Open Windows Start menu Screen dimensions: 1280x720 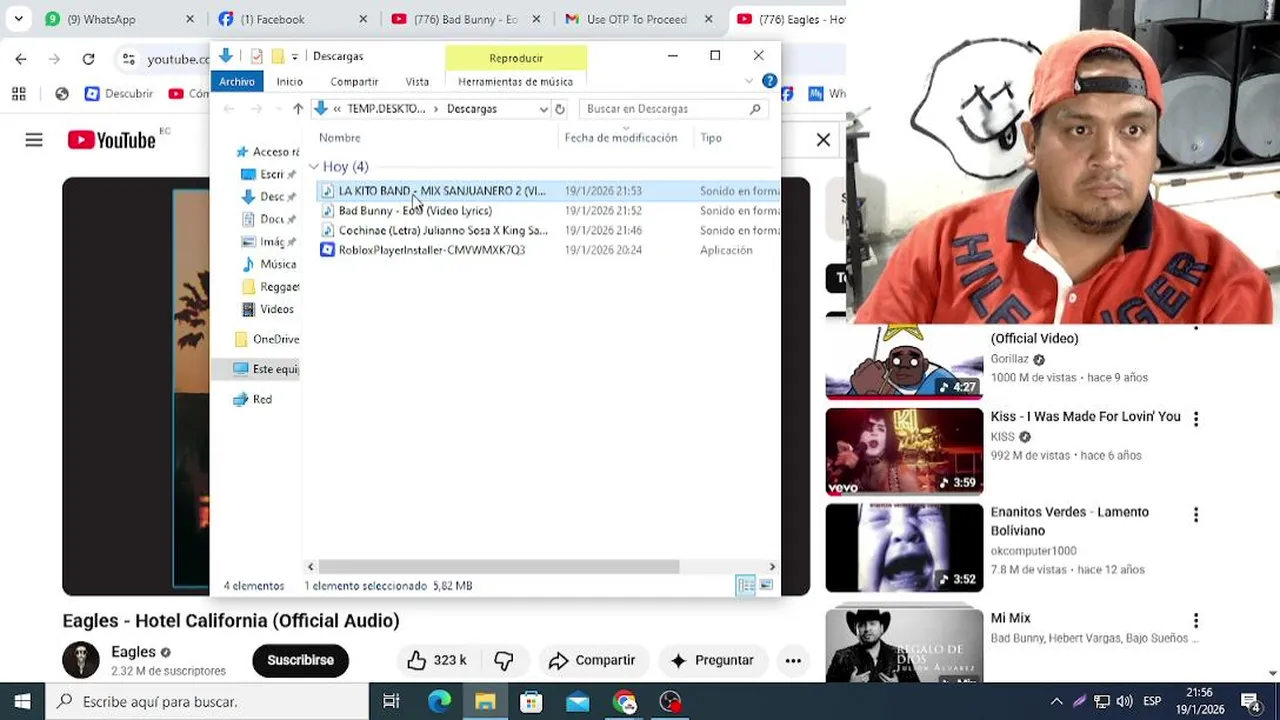[23, 702]
